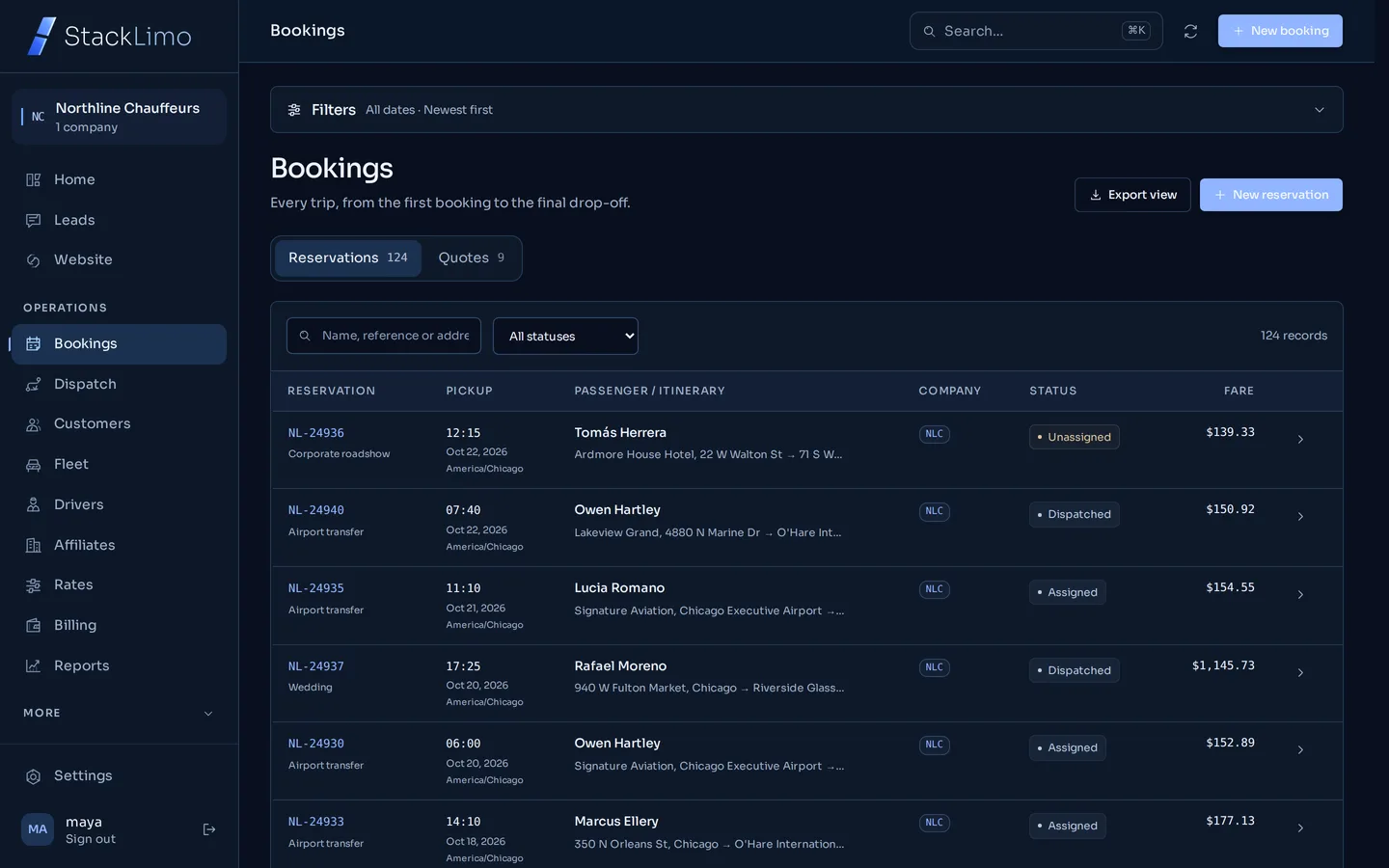Screen dimensions: 1389x868
Task: Click the Affiliates building icon
Action: click(34, 546)
